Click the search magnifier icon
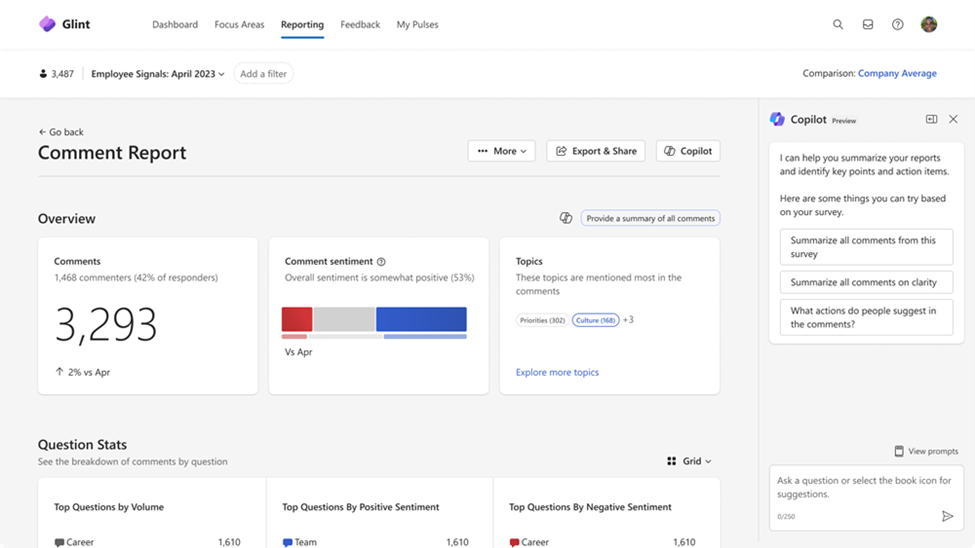Viewport: 975px width, 548px height. [838, 24]
